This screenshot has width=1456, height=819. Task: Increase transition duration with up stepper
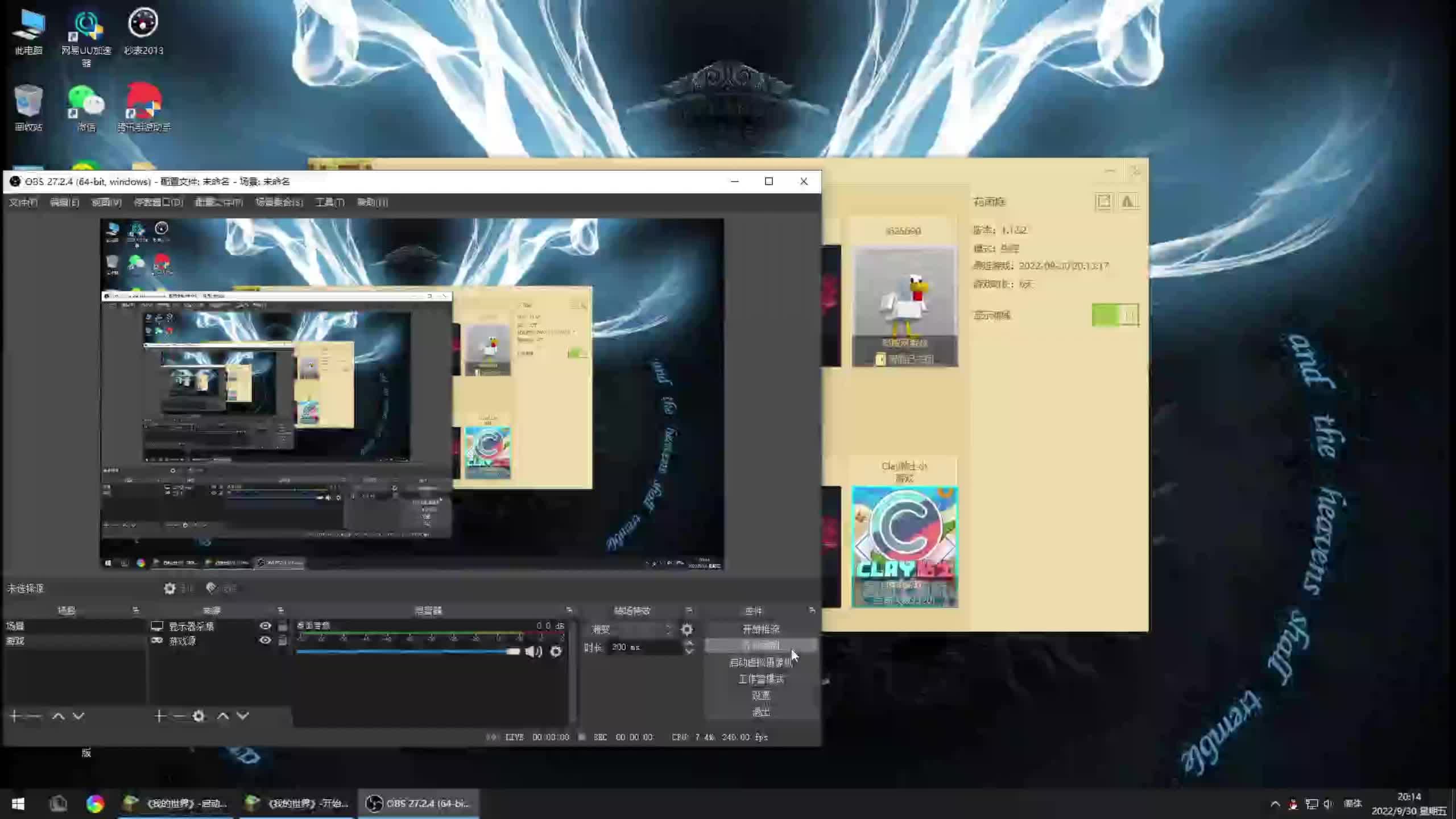pyautogui.click(x=689, y=643)
